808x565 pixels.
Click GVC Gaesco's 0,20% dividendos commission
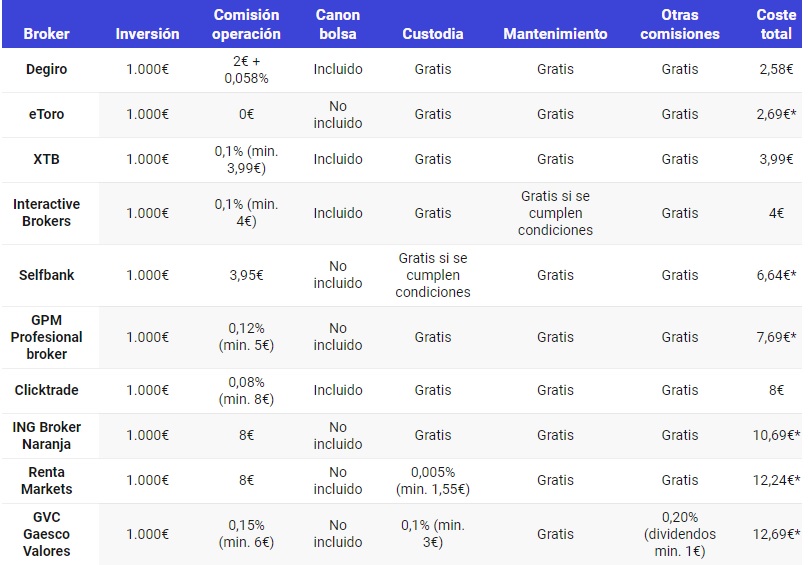(x=680, y=534)
